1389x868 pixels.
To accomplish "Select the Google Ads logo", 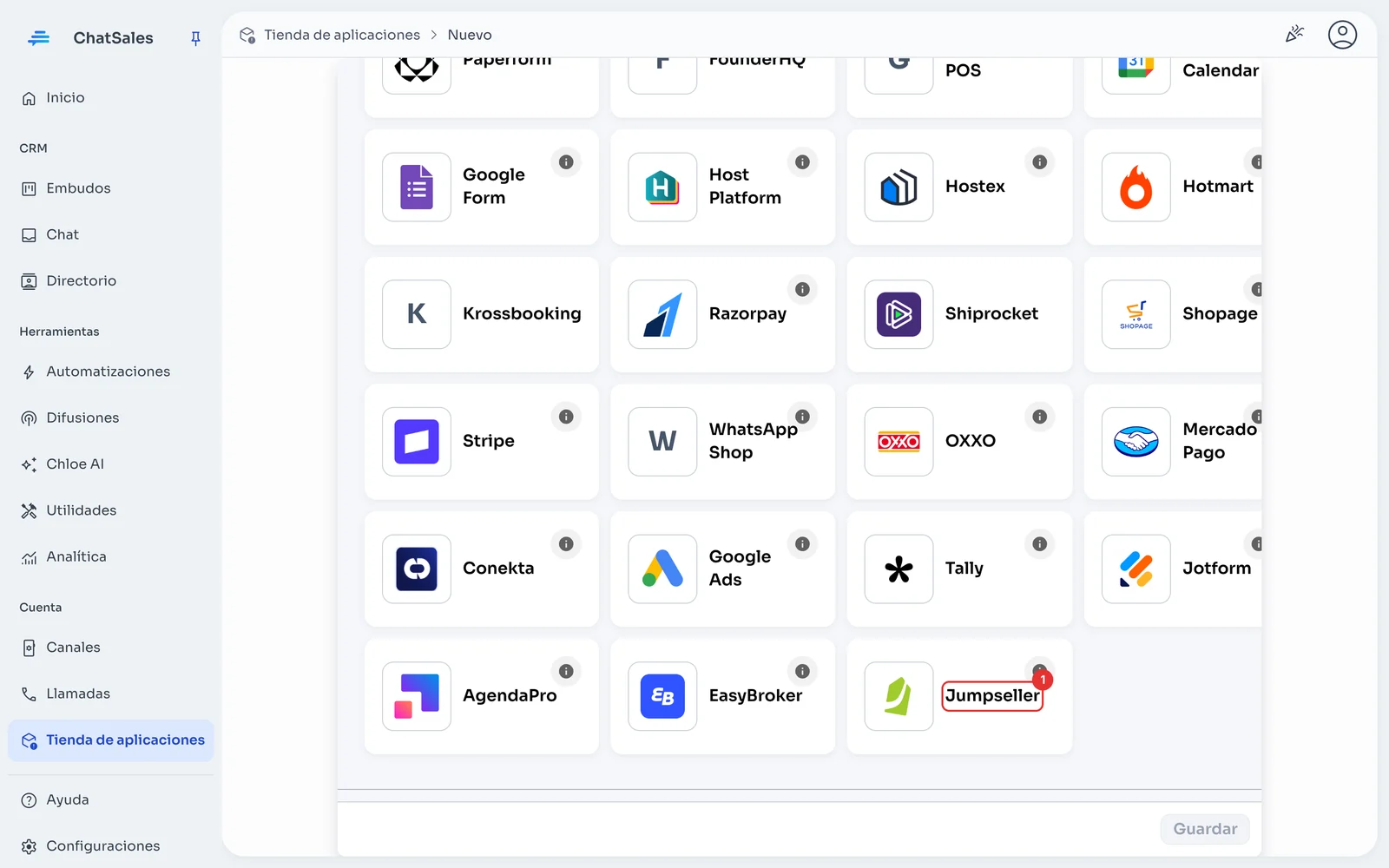I will (x=662, y=569).
